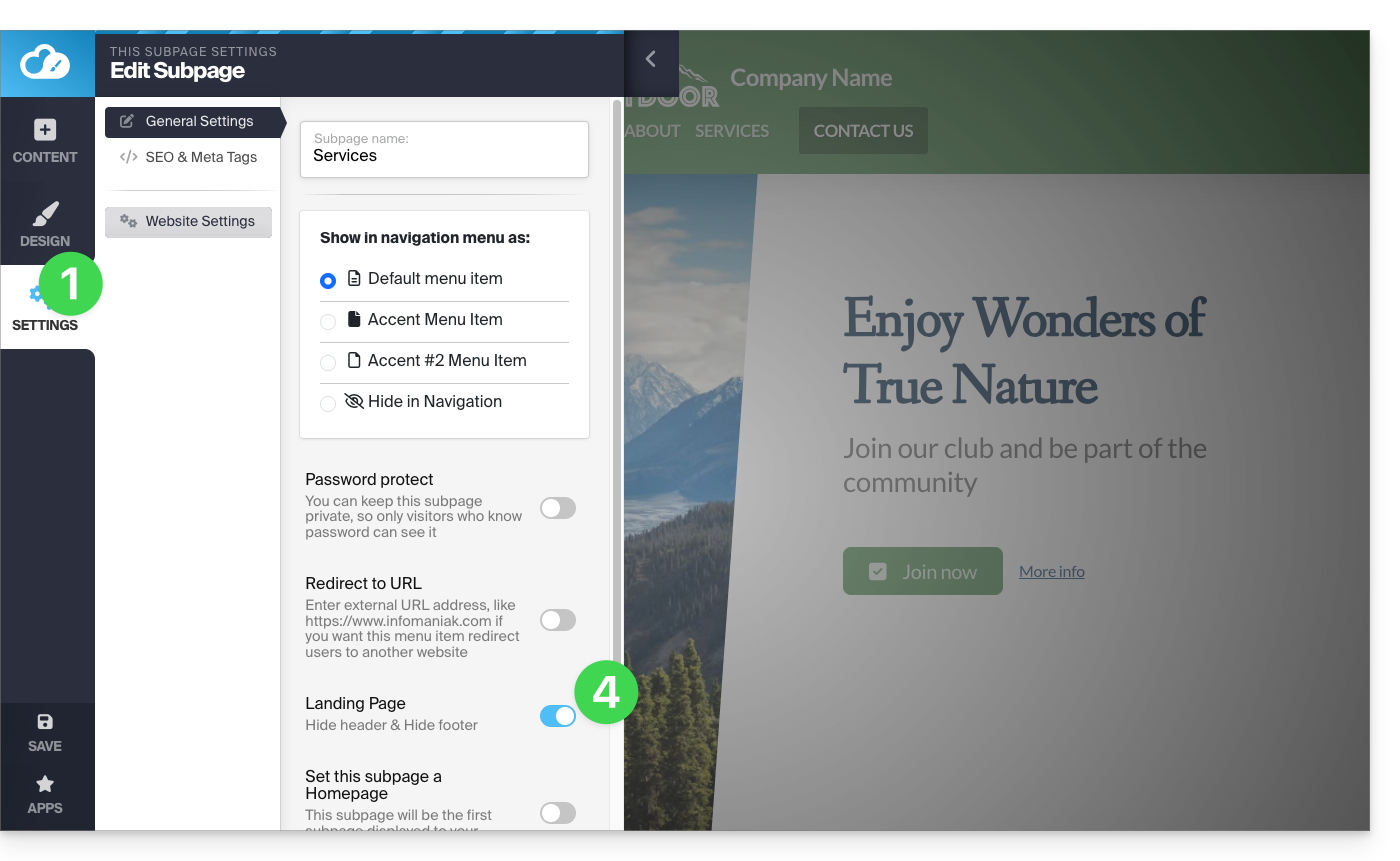Turn on Redirect to URL switch

coord(558,620)
